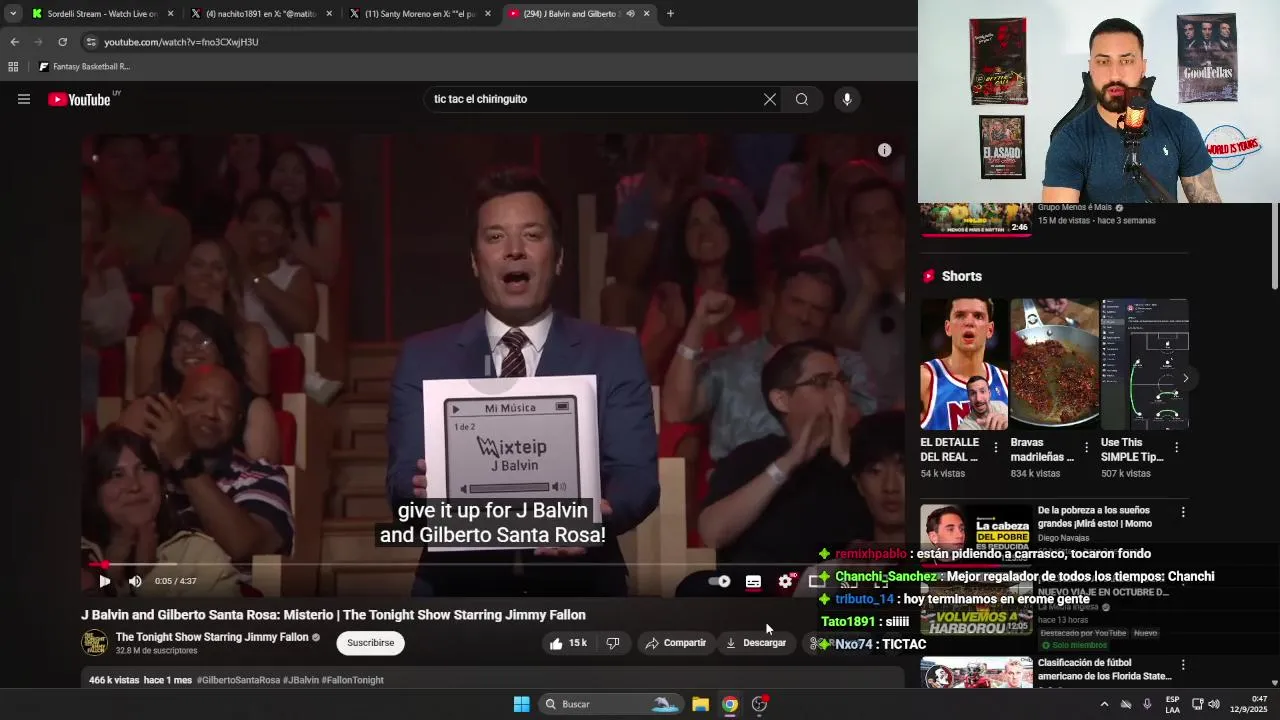This screenshot has height=720, width=1280.
Task: Click the page vertical scrollbar
Action: click(x=1274, y=246)
